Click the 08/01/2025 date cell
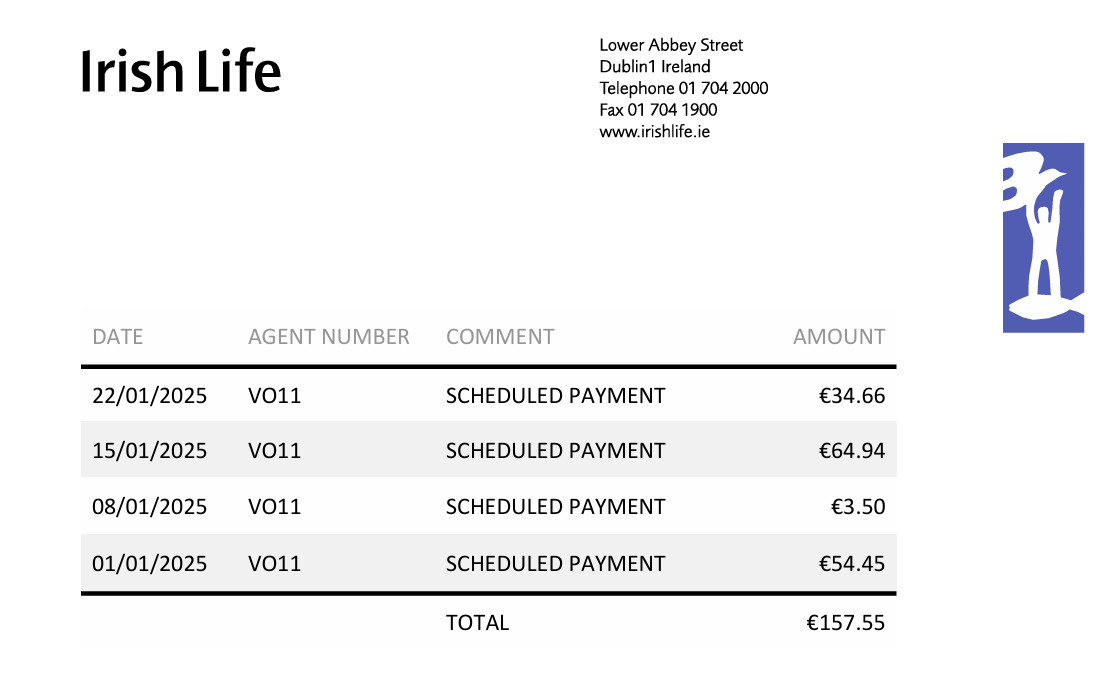 150,507
